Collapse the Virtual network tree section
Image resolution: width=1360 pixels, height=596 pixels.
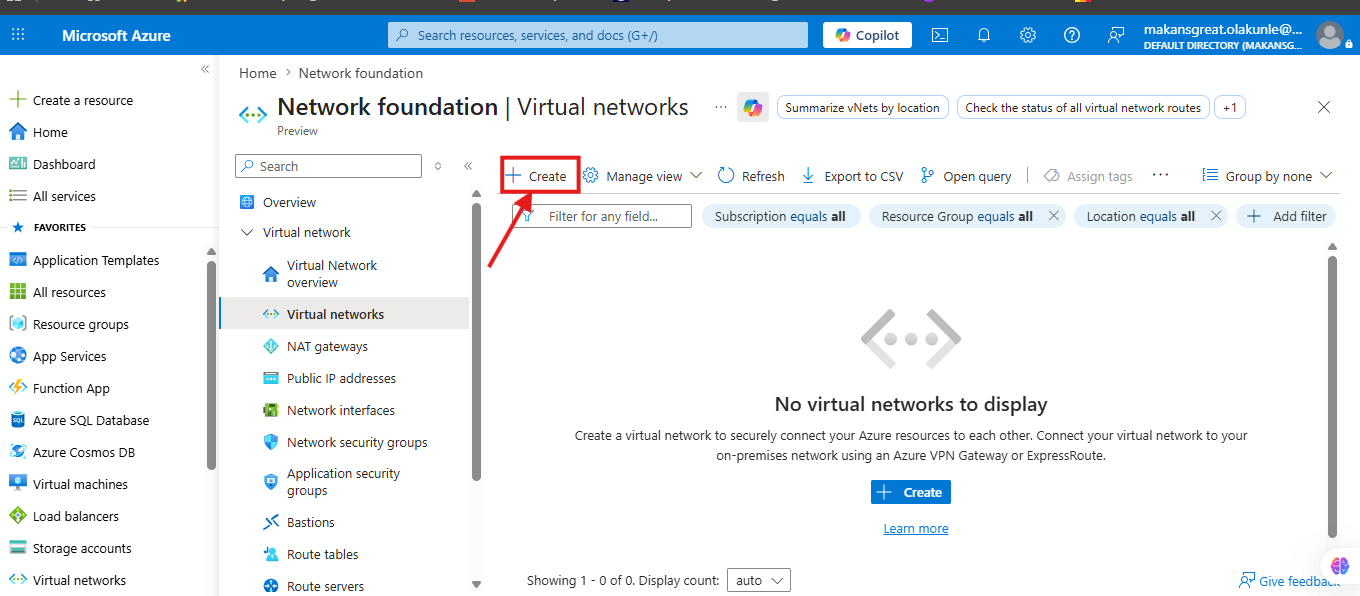point(247,232)
